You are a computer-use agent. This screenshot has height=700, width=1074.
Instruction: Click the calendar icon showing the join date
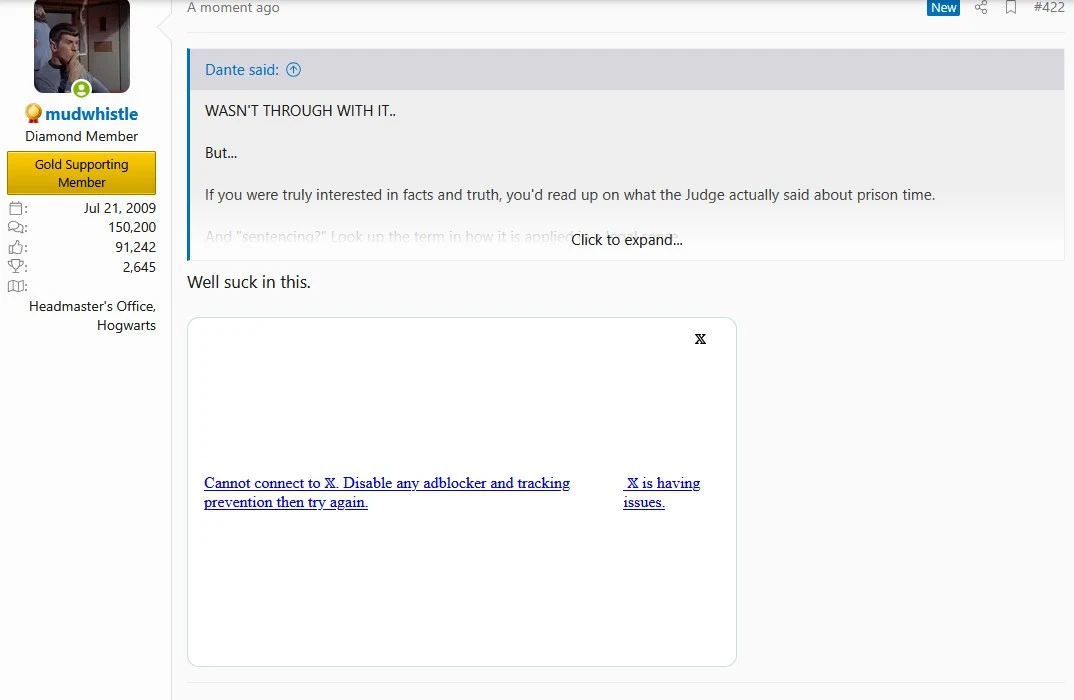click(x=15, y=207)
